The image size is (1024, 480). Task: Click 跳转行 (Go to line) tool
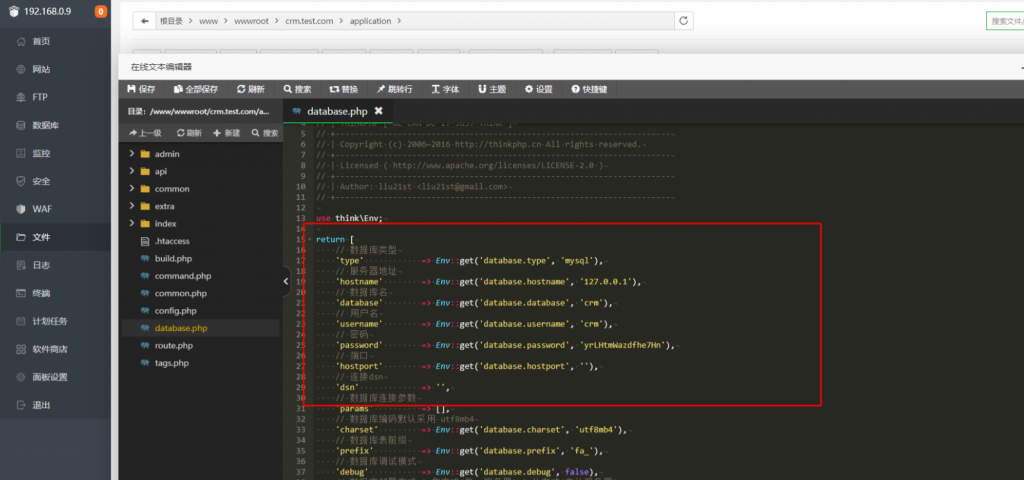[394, 89]
